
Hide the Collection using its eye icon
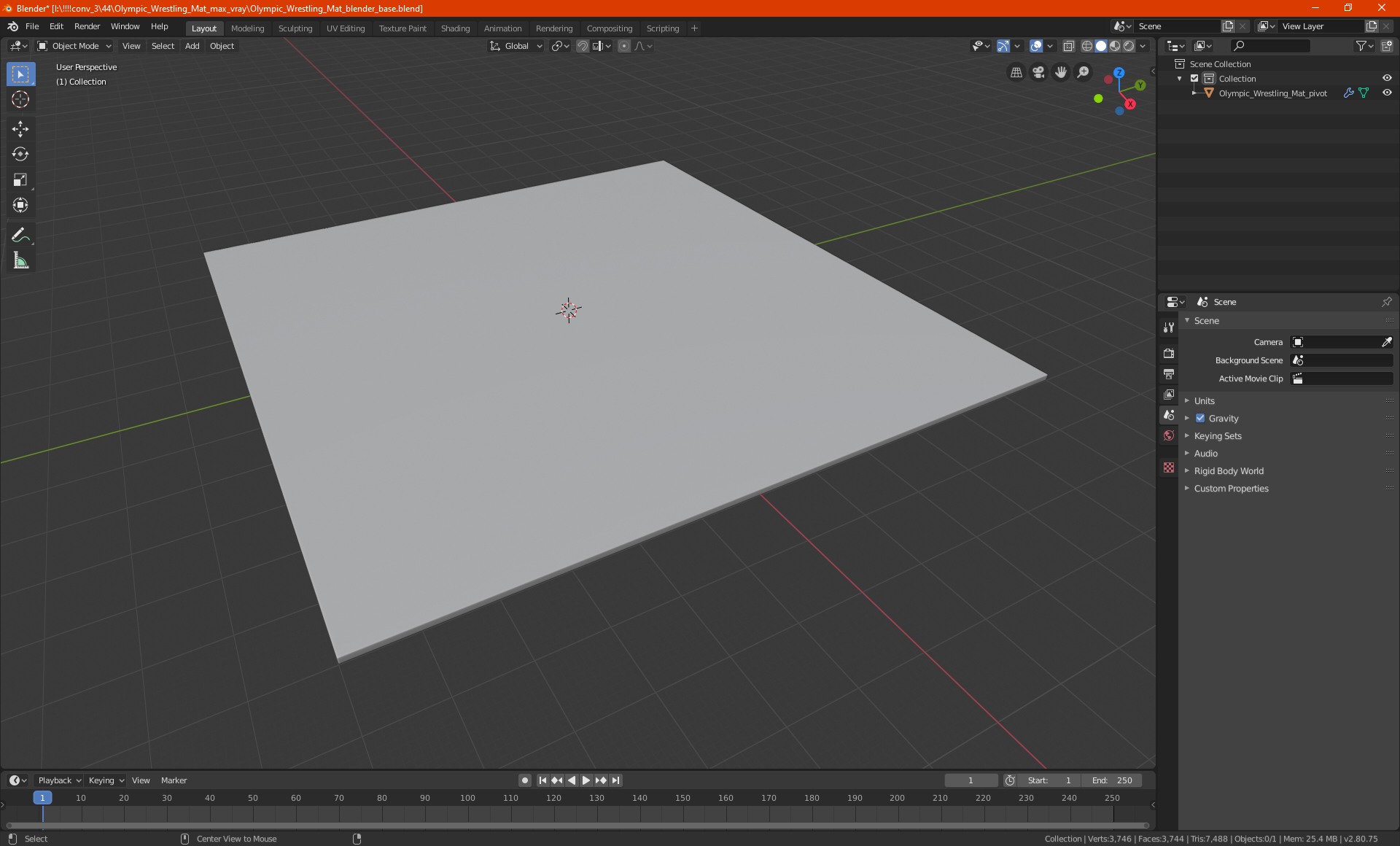1387,79
